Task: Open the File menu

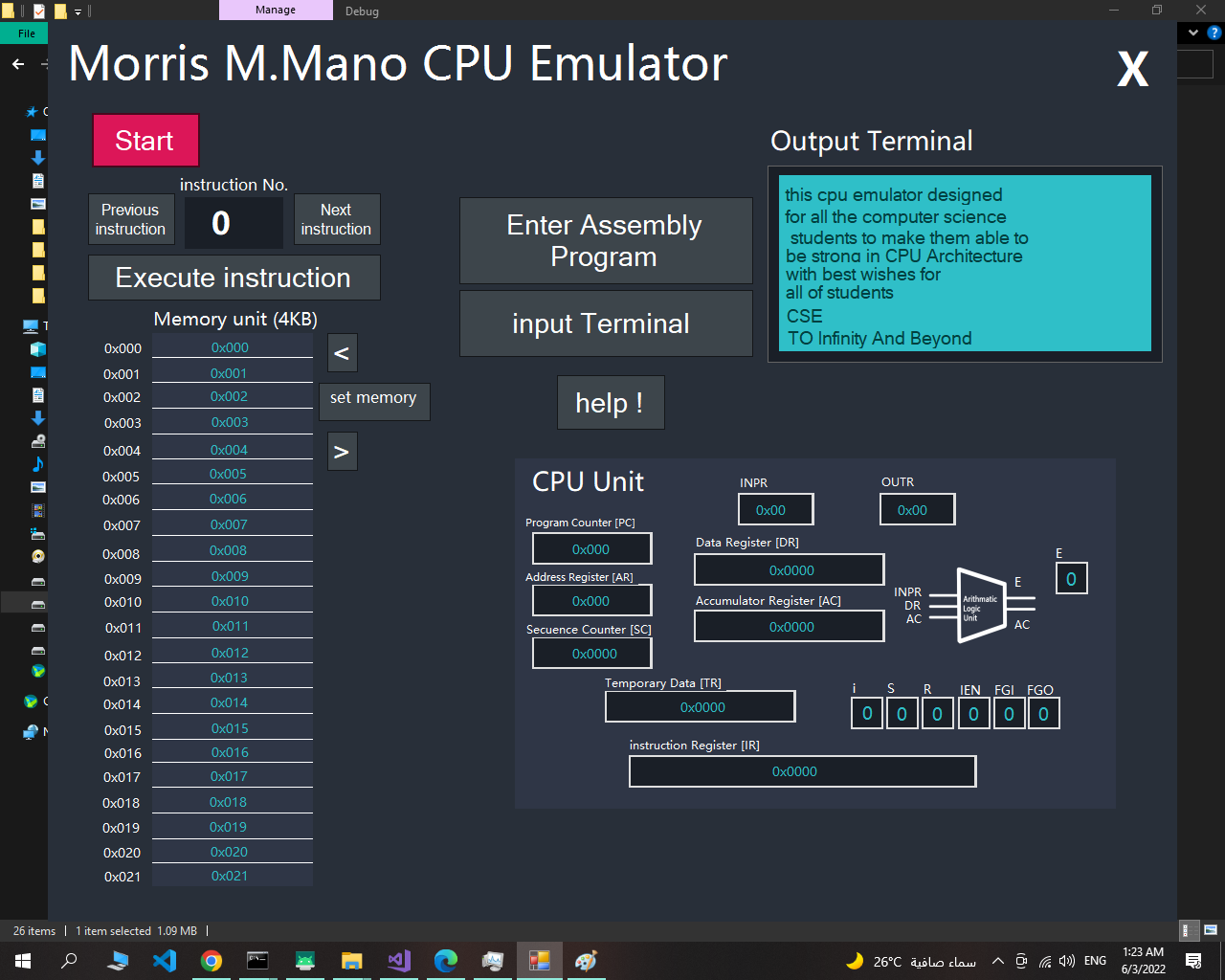Action: (x=24, y=32)
